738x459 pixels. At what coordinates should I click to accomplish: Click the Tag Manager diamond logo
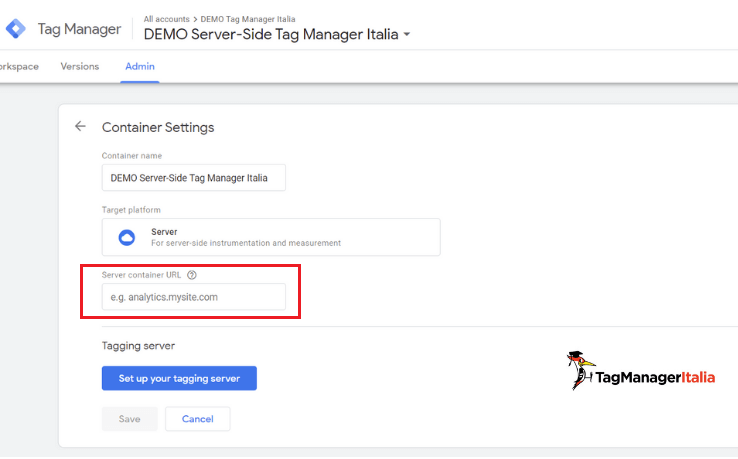pyautogui.click(x=16, y=29)
